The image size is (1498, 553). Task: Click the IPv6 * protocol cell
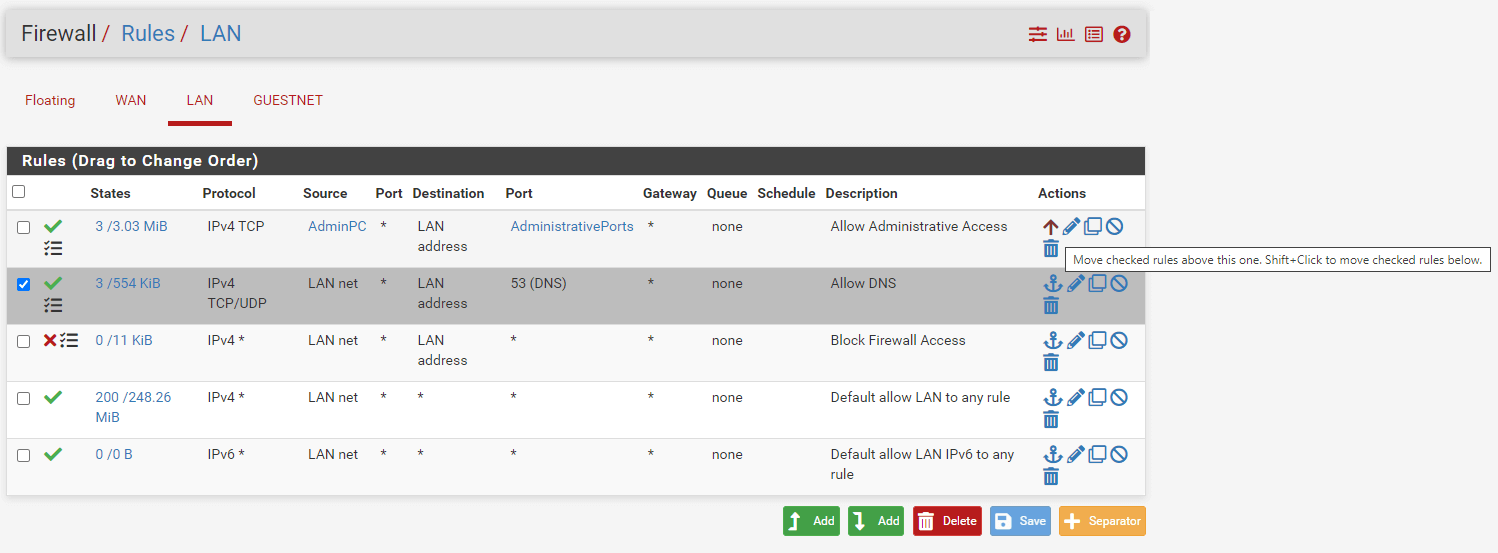[x=226, y=455]
